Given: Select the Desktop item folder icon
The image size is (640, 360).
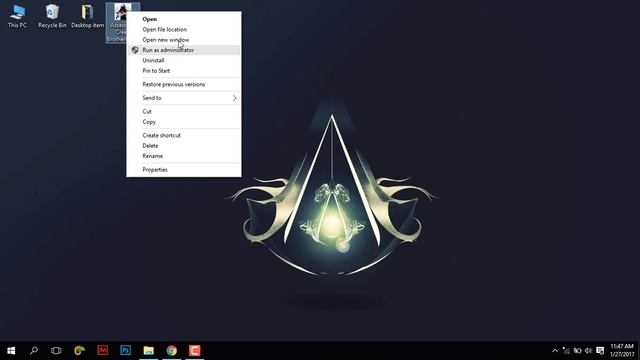Looking at the screenshot, I should pos(87,16).
